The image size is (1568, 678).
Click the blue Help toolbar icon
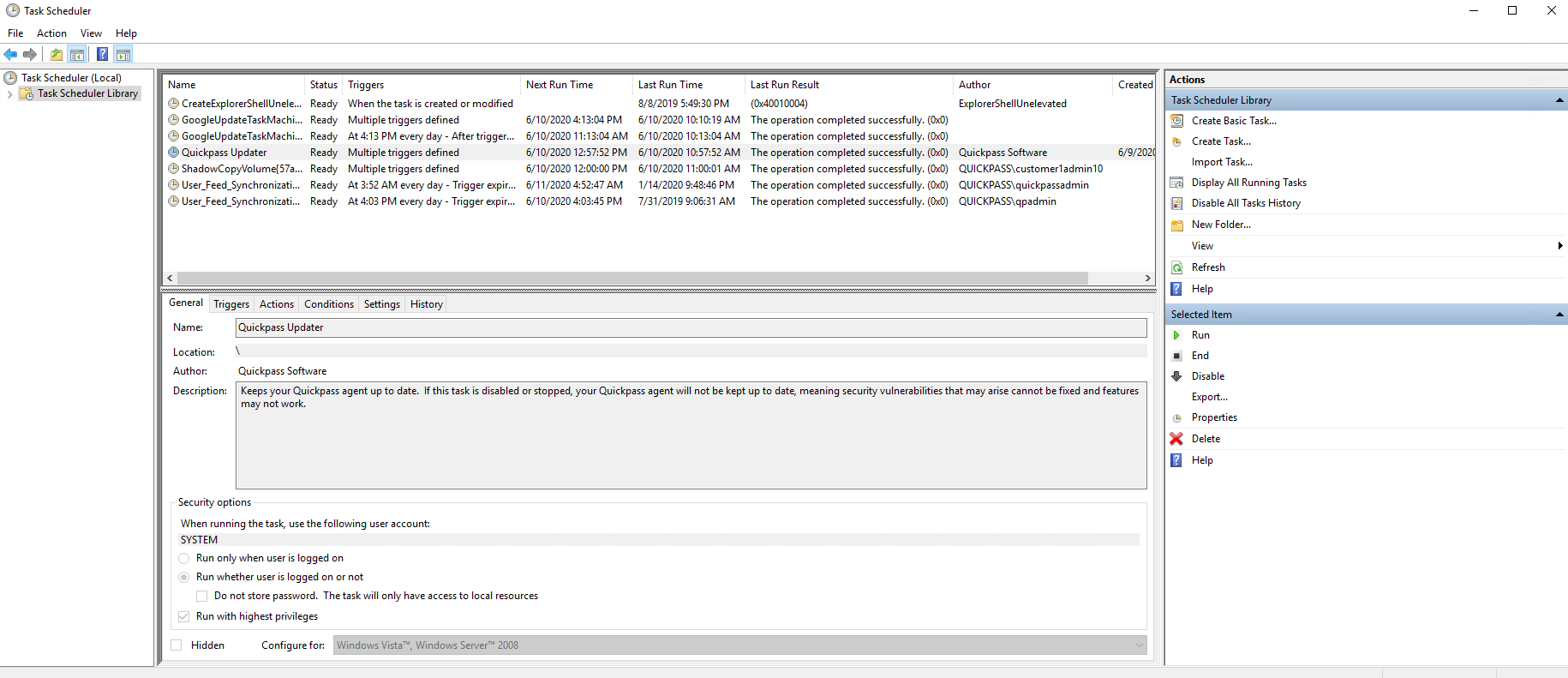point(102,55)
